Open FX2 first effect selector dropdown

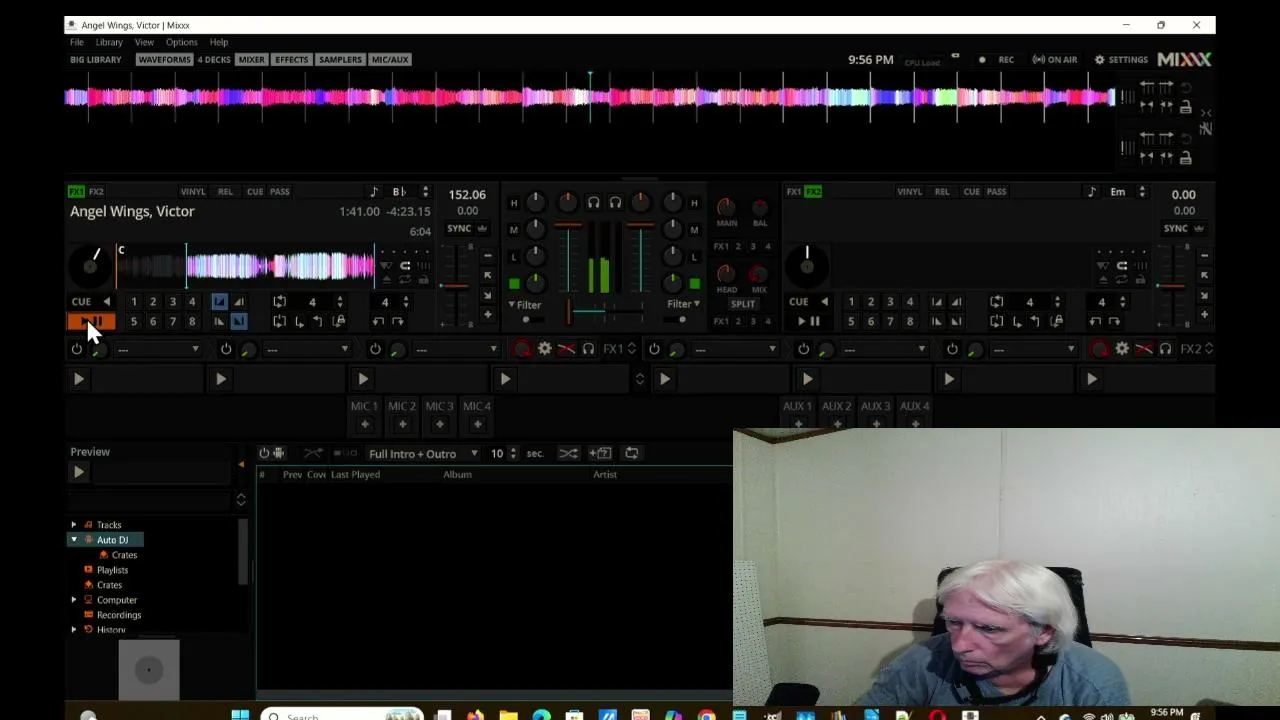coord(735,349)
